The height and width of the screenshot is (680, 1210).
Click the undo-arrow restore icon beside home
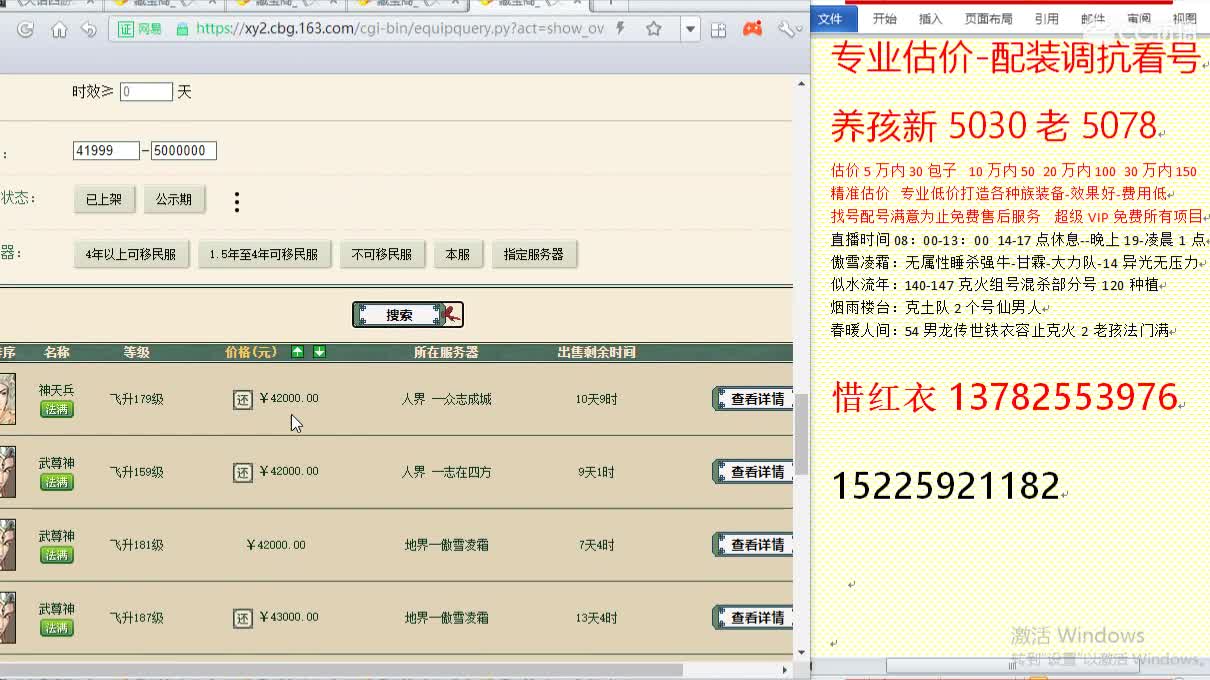point(89,29)
